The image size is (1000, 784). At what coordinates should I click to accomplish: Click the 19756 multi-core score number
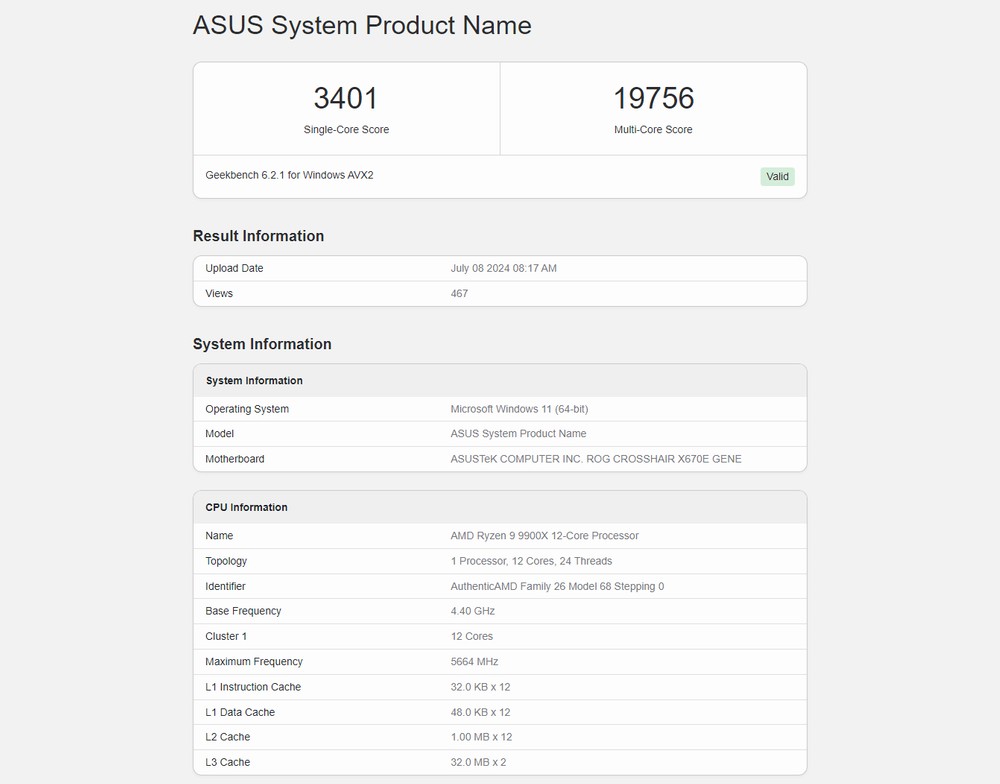click(653, 98)
